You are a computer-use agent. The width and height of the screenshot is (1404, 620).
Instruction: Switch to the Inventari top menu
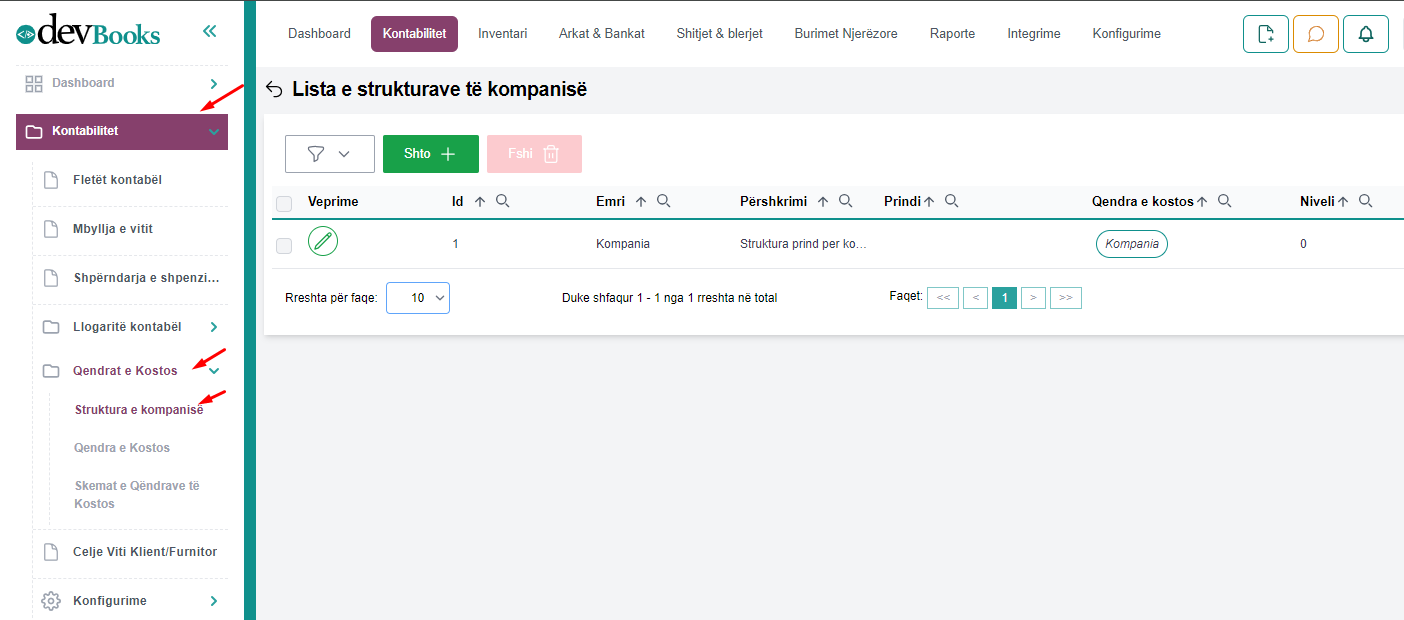[x=502, y=34]
